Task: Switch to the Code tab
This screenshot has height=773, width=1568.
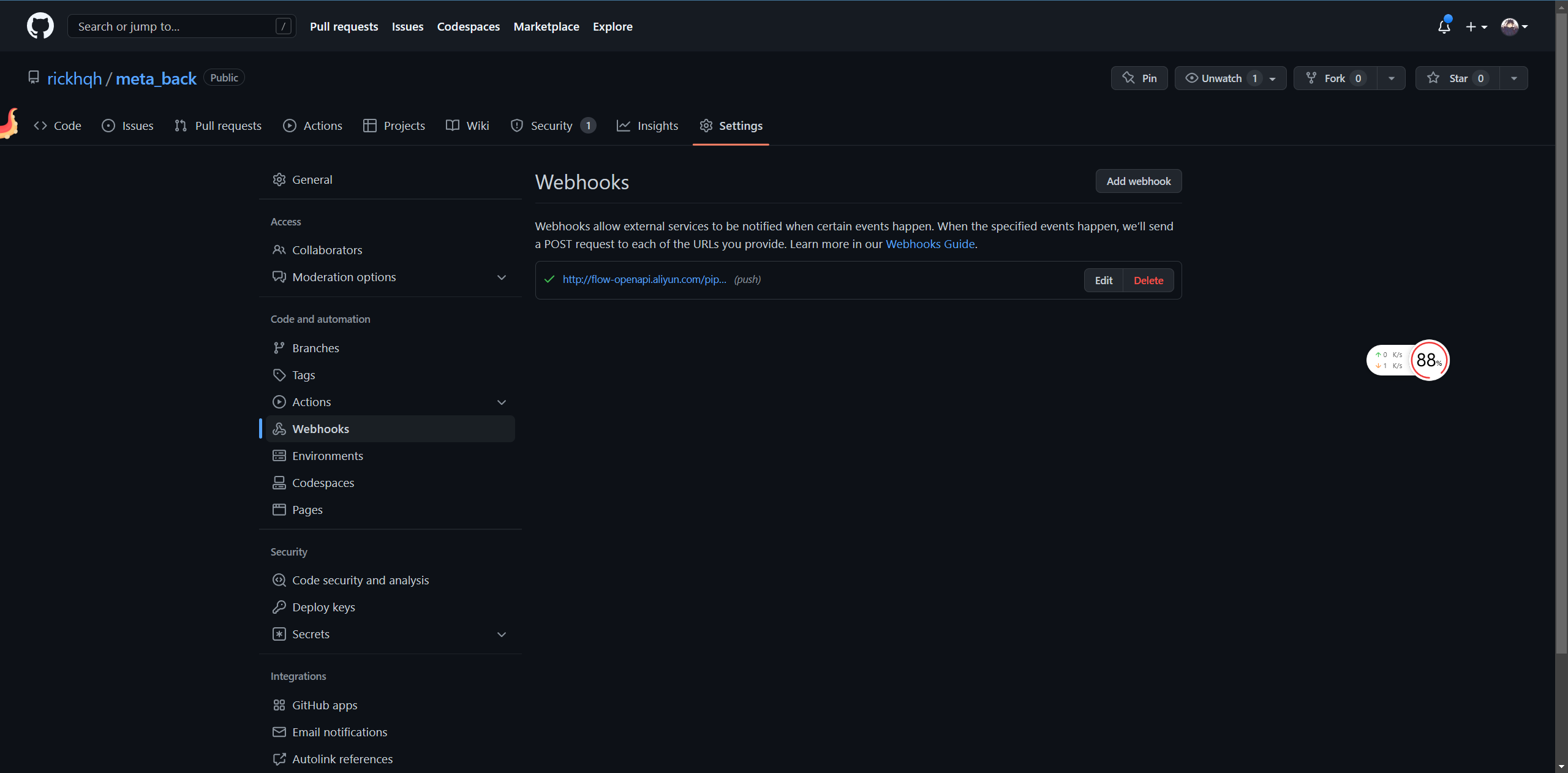Action: pyautogui.click(x=57, y=126)
